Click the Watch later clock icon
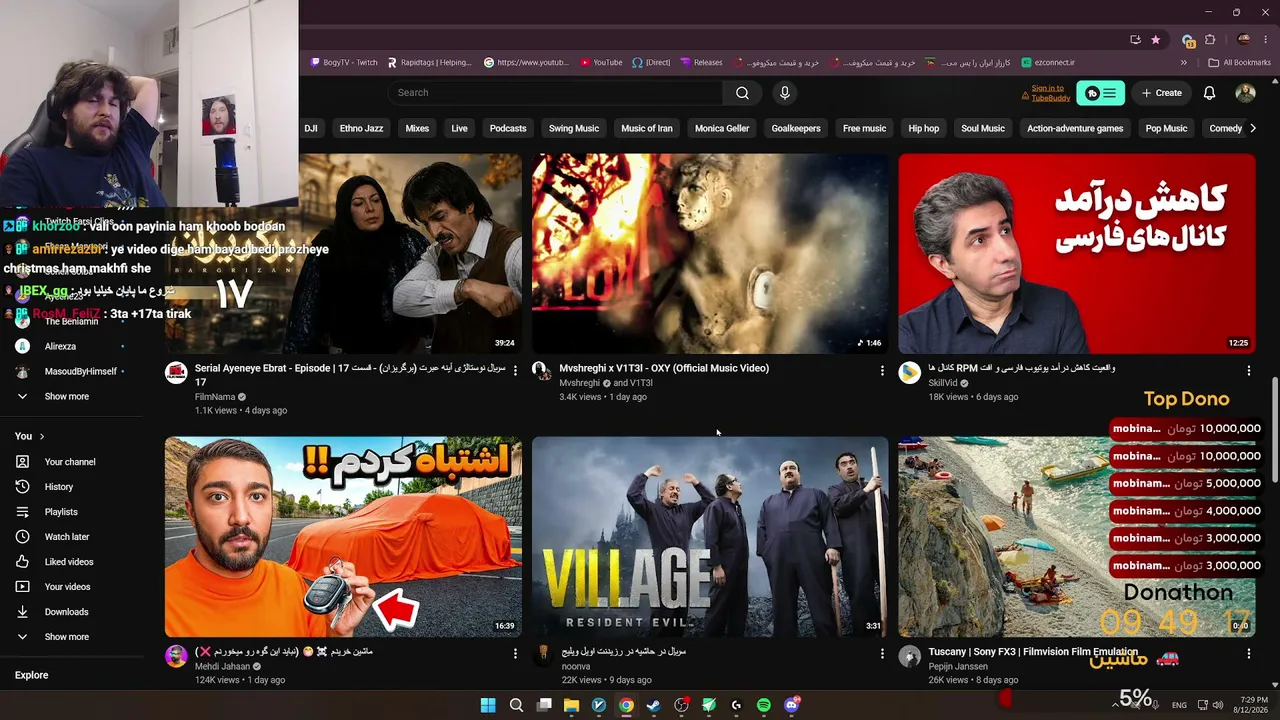The image size is (1280, 720). 22,537
